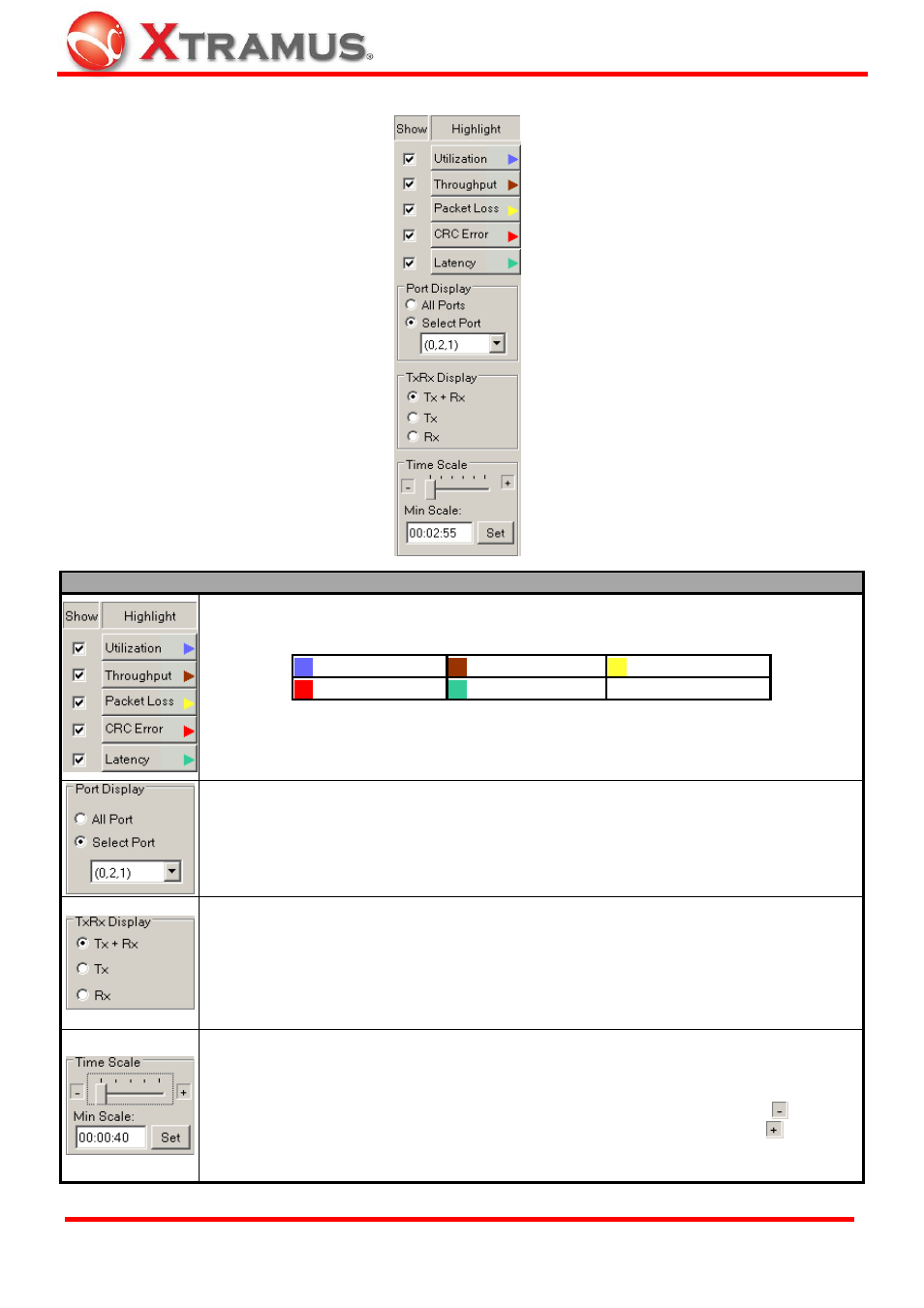924x1308 pixels.
Task: Click Set button next to 00:02:55
Action: pyautogui.click(x=495, y=533)
